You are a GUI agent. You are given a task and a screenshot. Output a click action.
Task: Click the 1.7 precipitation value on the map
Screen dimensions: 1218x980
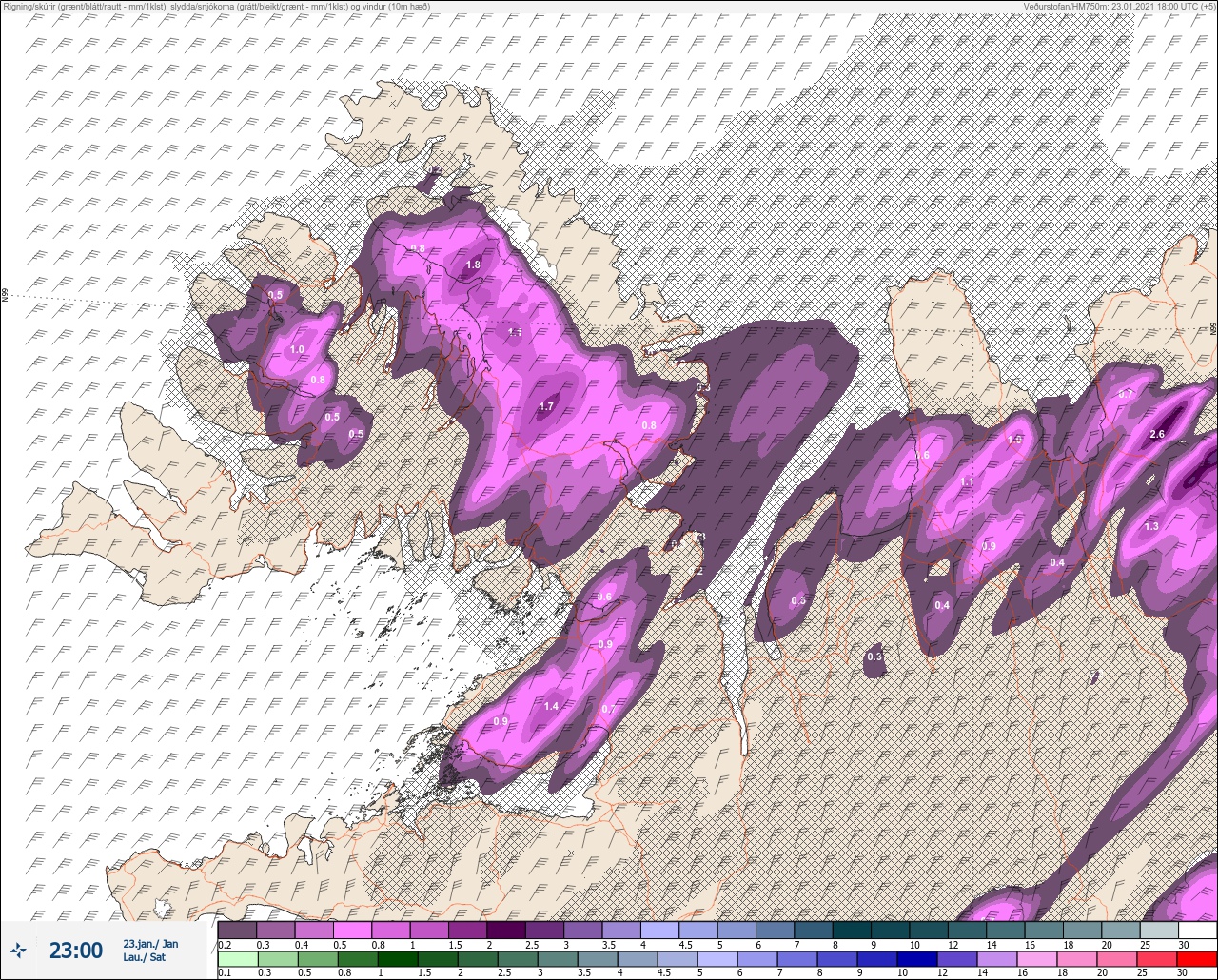coord(546,406)
